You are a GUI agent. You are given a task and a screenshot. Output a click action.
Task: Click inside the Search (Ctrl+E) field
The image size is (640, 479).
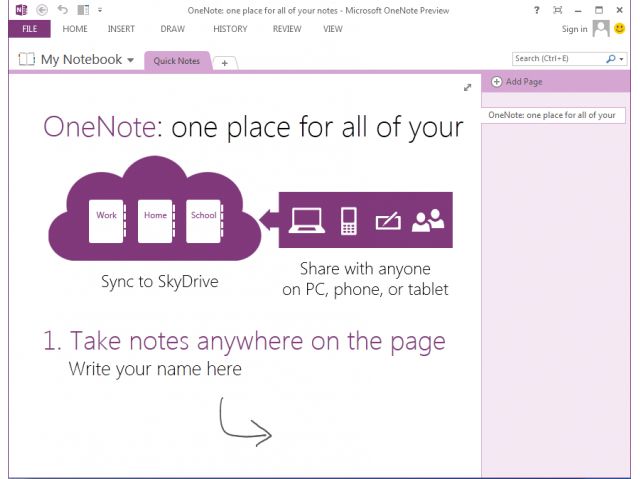pyautogui.click(x=557, y=60)
